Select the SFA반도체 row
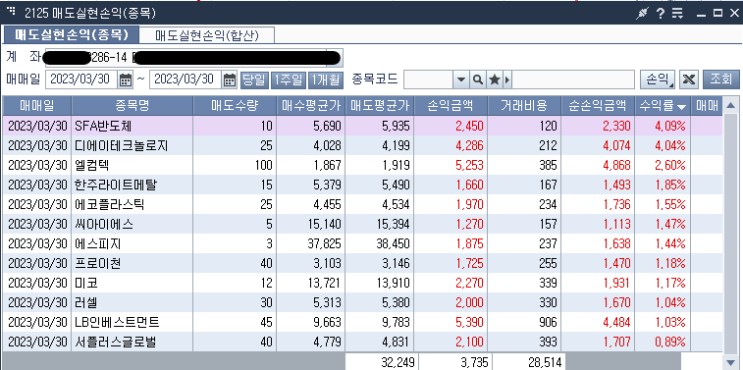743x370 pixels. coord(362,126)
